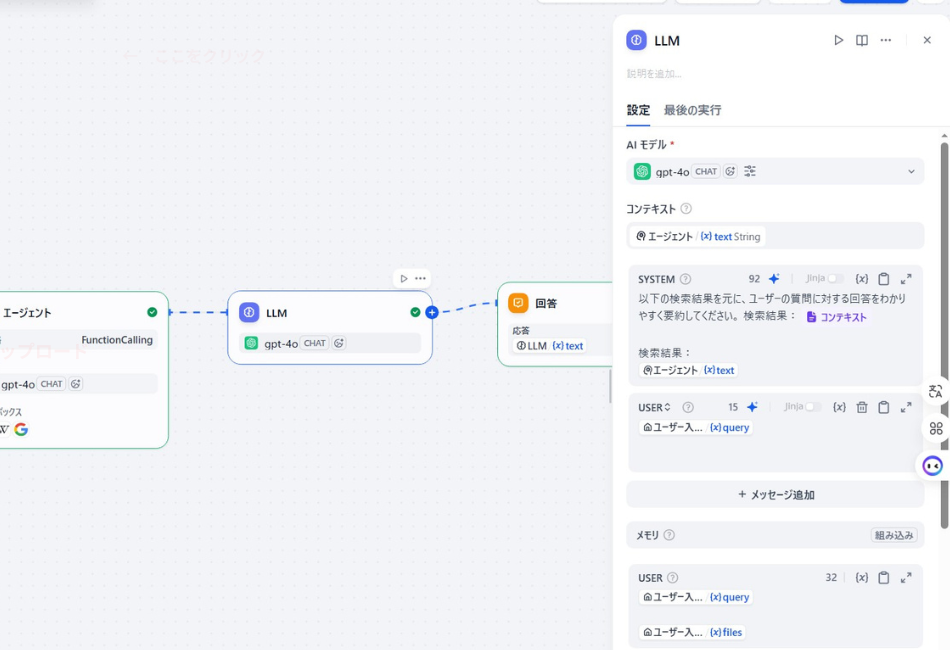Open the translation tool floating icon
950x650 pixels.
(x=934, y=392)
